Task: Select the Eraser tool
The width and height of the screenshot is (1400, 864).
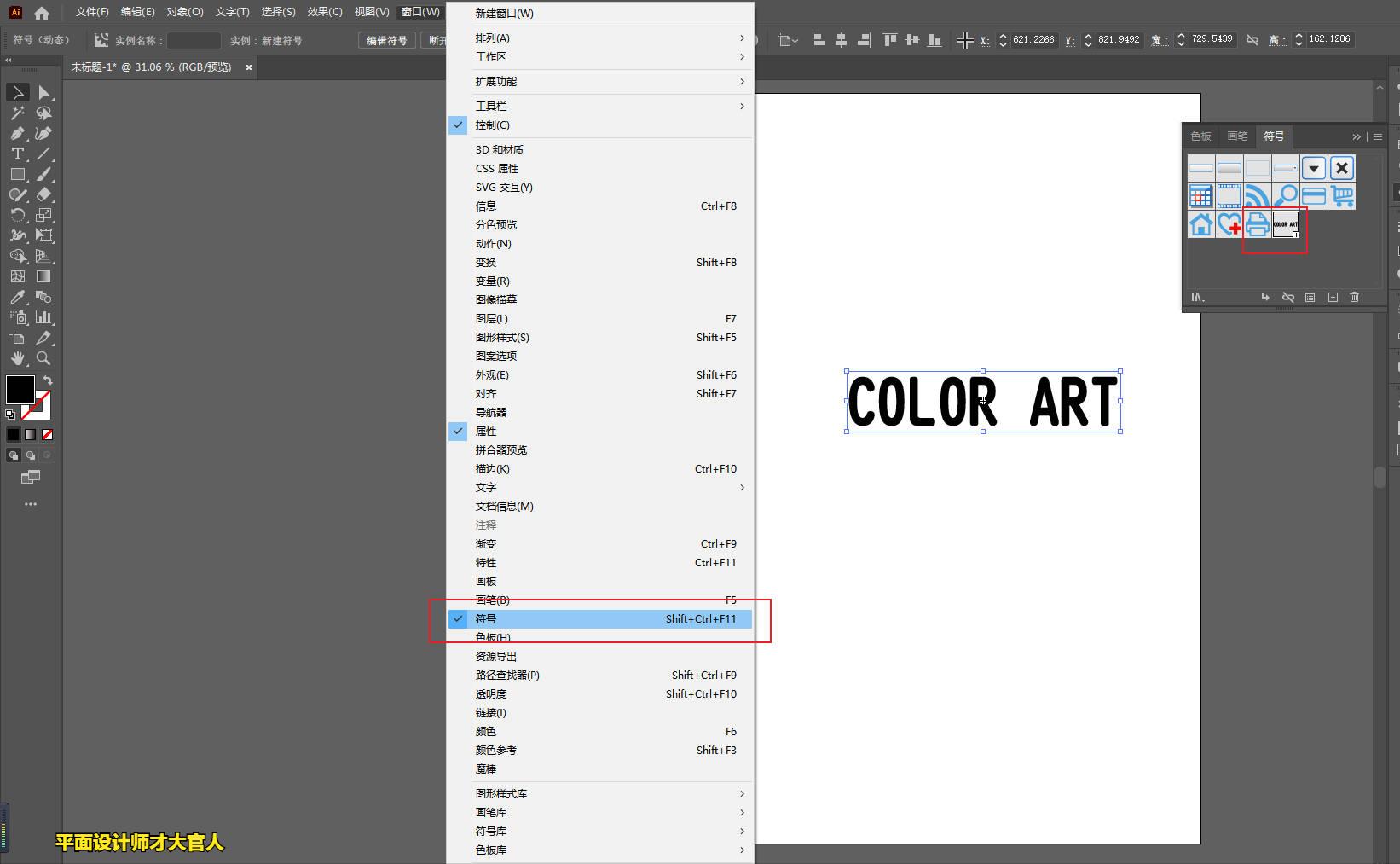Action: [44, 194]
